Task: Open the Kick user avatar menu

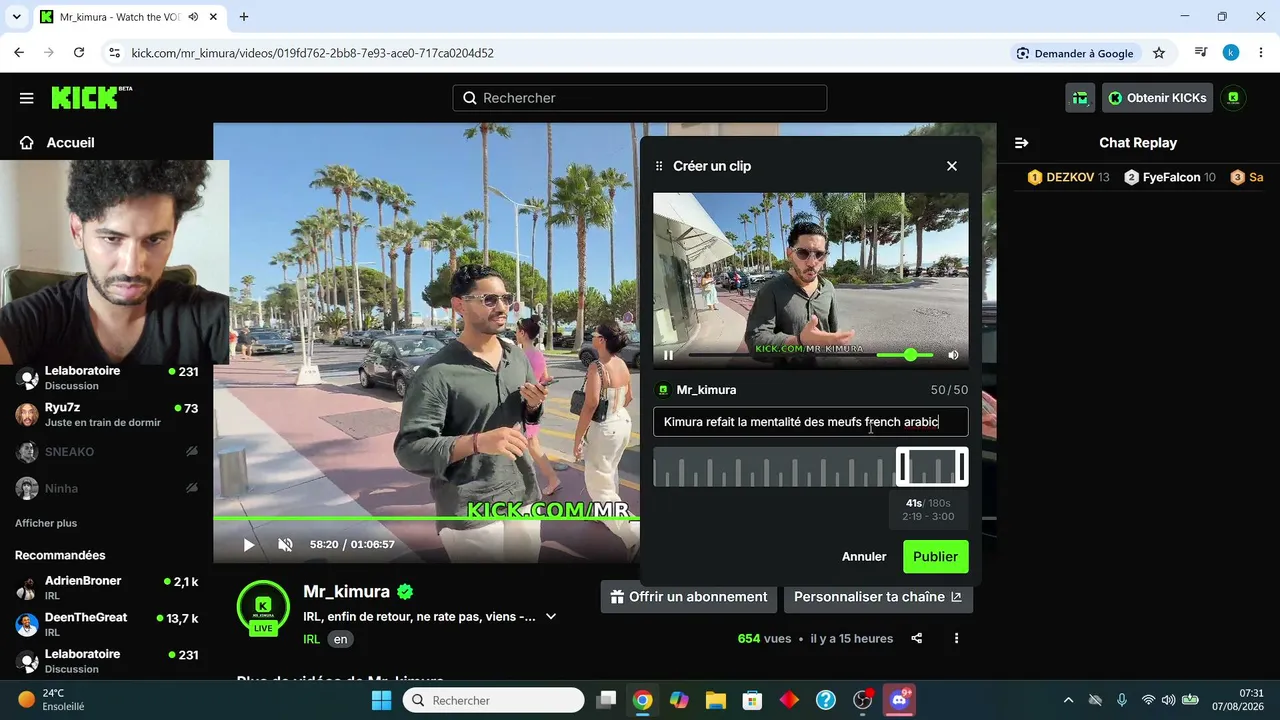Action: click(1233, 98)
